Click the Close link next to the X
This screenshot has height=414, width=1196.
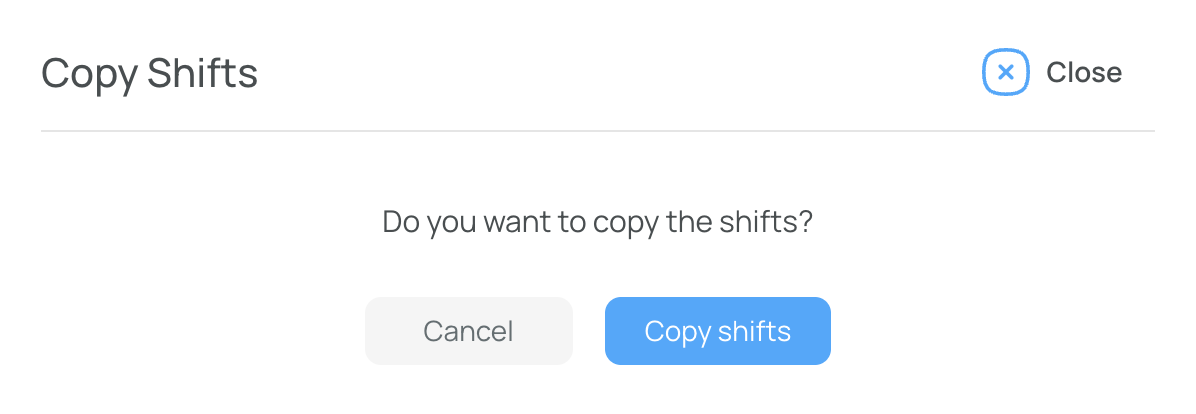pos(1084,72)
